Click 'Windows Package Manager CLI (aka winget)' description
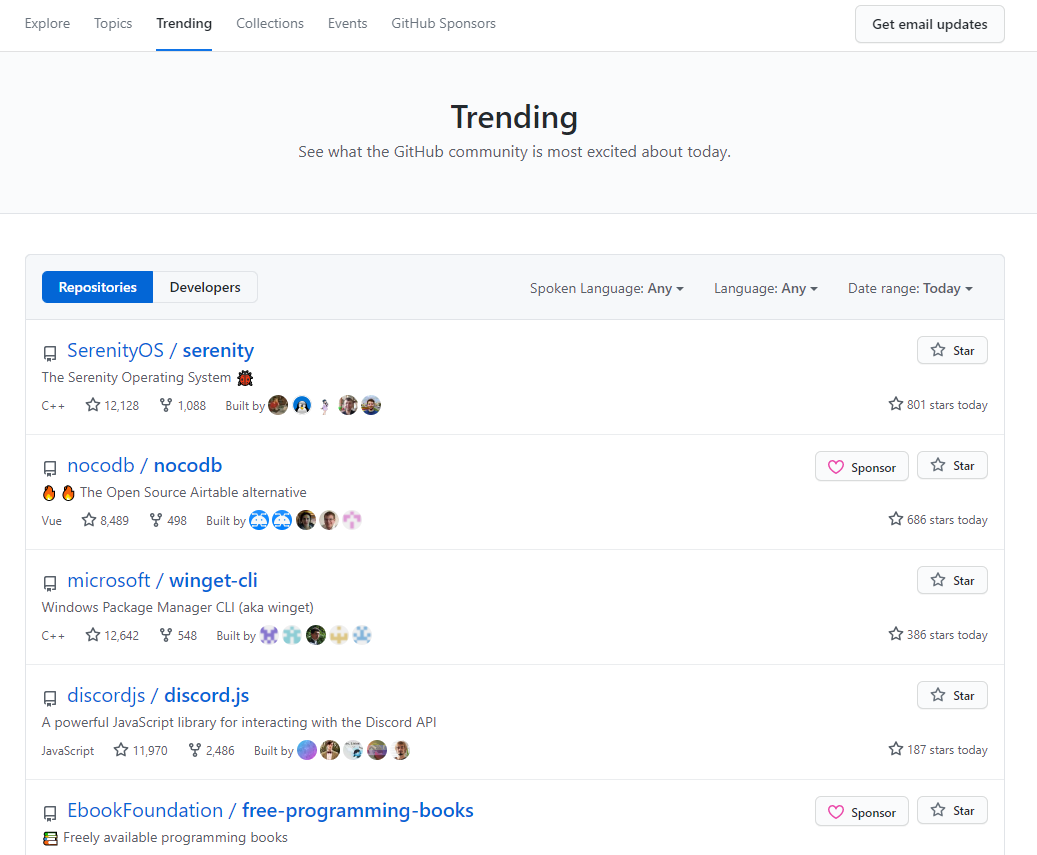This screenshot has width=1037, height=855. pos(177,607)
